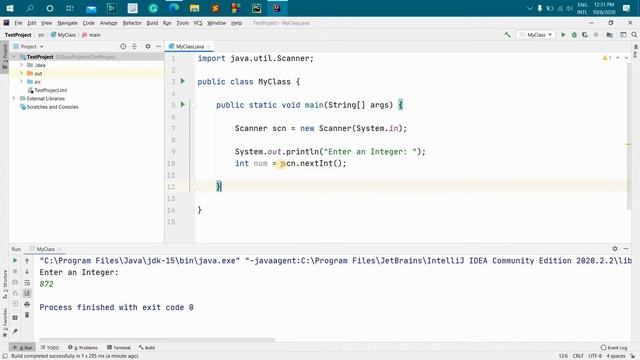Toggle the Pin Tab icon in the Run panel
This screenshot has height=360, width=640.
(15, 331)
